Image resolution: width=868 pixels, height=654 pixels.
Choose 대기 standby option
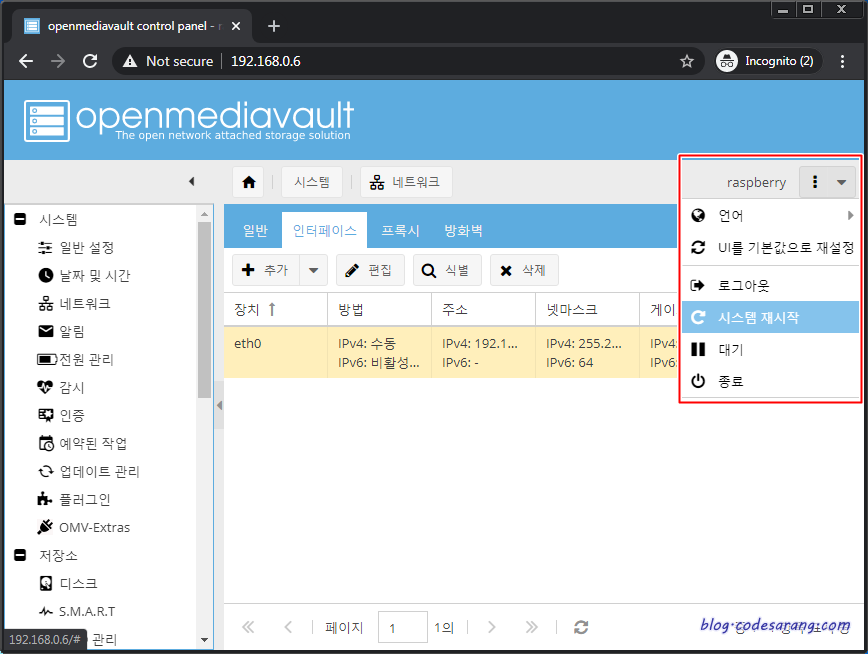coord(770,349)
